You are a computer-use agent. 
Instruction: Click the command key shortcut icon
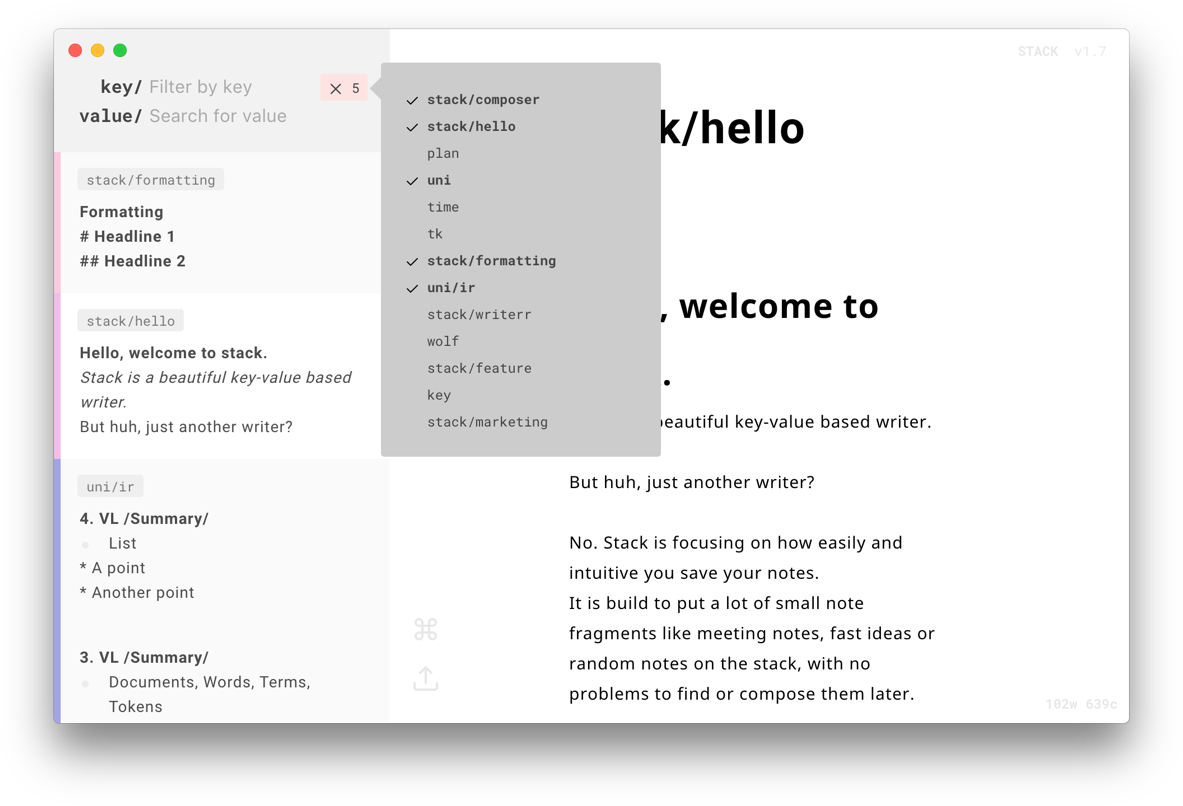pyautogui.click(x=425, y=629)
